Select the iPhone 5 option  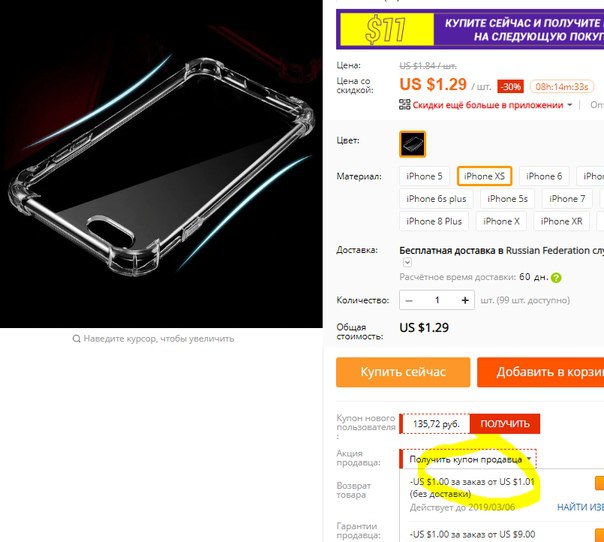coord(424,176)
